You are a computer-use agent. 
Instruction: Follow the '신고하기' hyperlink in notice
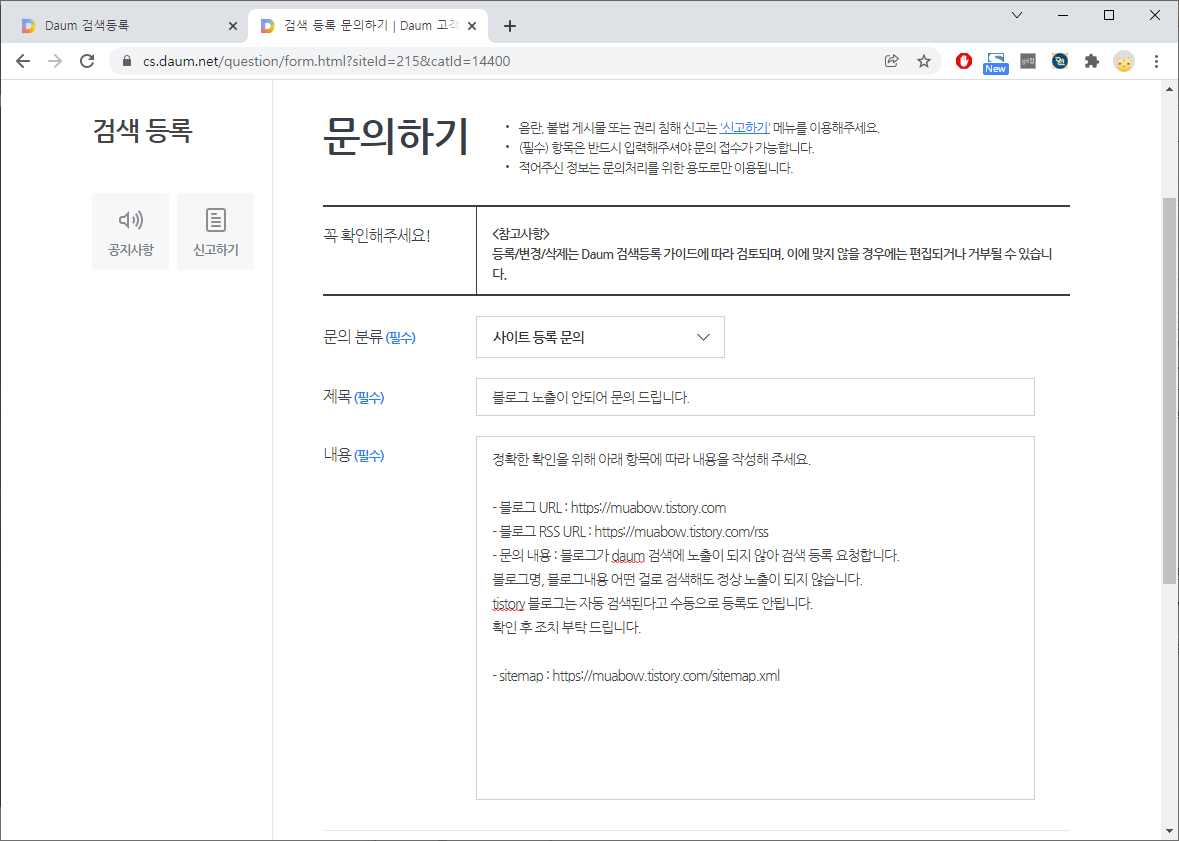click(x=745, y=128)
